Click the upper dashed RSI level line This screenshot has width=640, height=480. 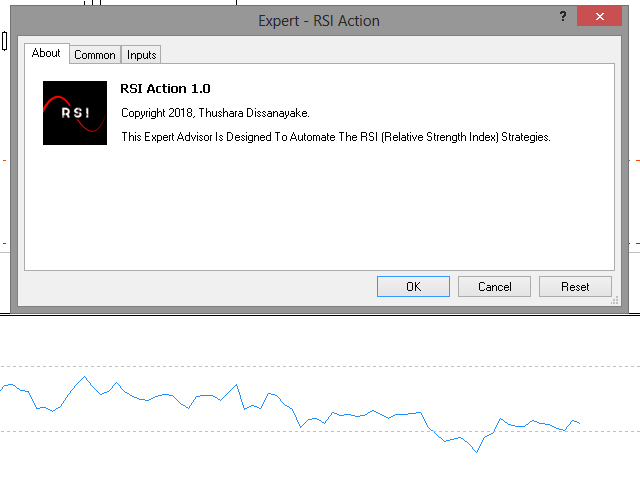point(320,367)
